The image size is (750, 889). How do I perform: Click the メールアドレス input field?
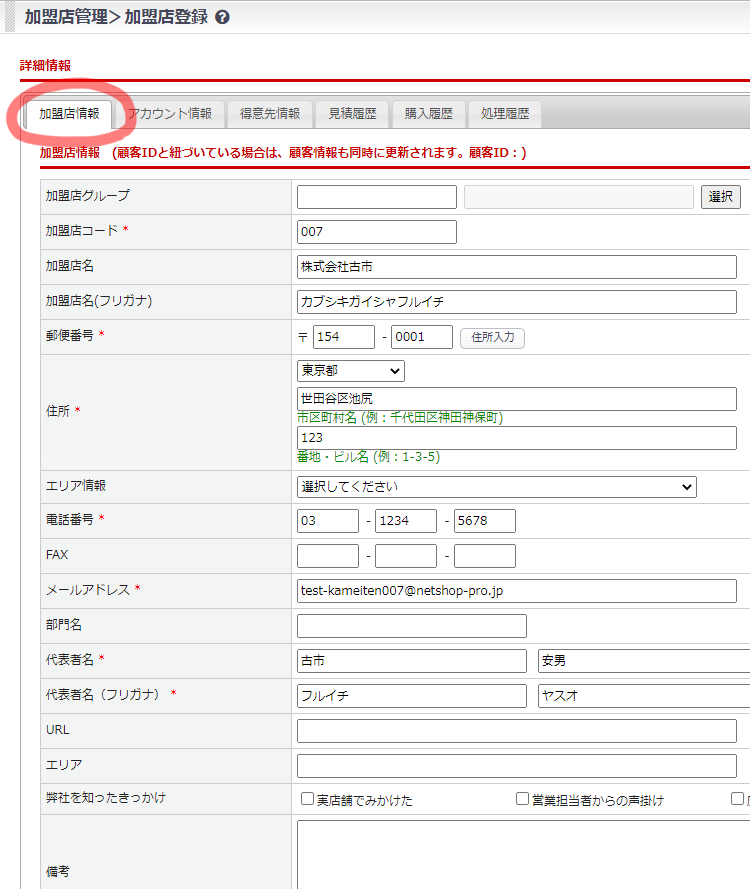tap(516, 591)
